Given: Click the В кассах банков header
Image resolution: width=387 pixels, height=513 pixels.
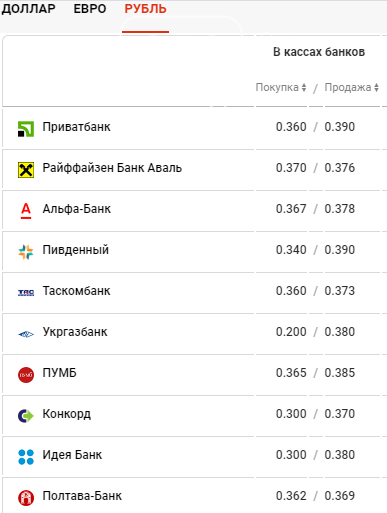Looking at the screenshot, I should point(319,52).
